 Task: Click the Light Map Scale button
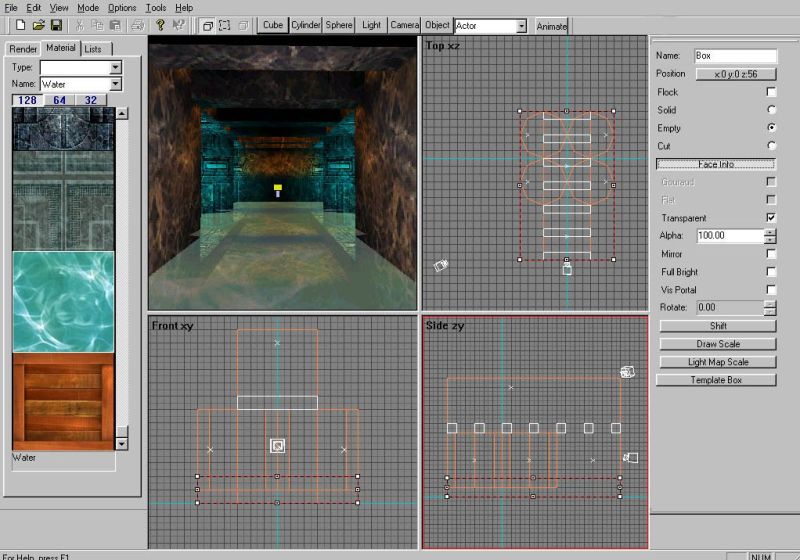718,362
